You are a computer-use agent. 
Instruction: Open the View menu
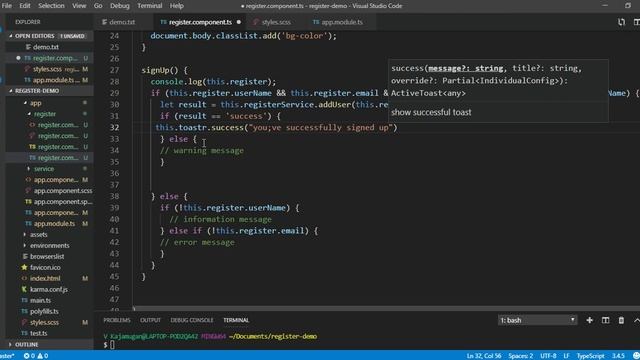[79, 6]
